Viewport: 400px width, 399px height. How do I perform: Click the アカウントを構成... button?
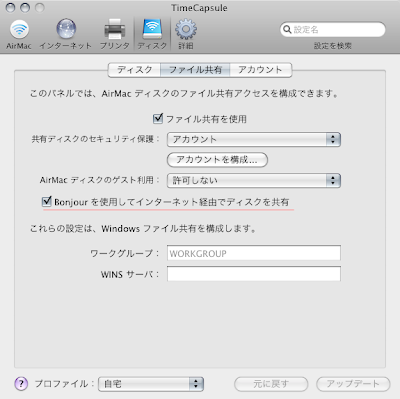coord(217,160)
